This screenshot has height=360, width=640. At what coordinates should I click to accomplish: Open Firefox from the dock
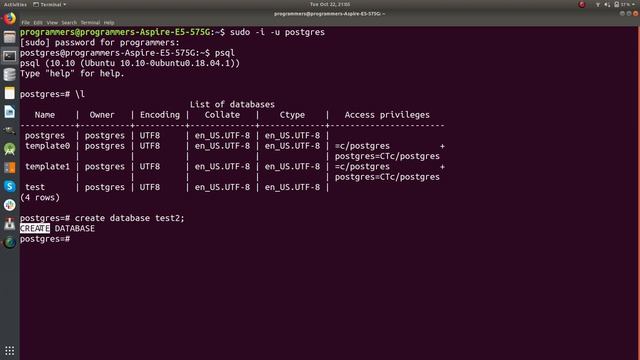pyautogui.click(x=9, y=19)
